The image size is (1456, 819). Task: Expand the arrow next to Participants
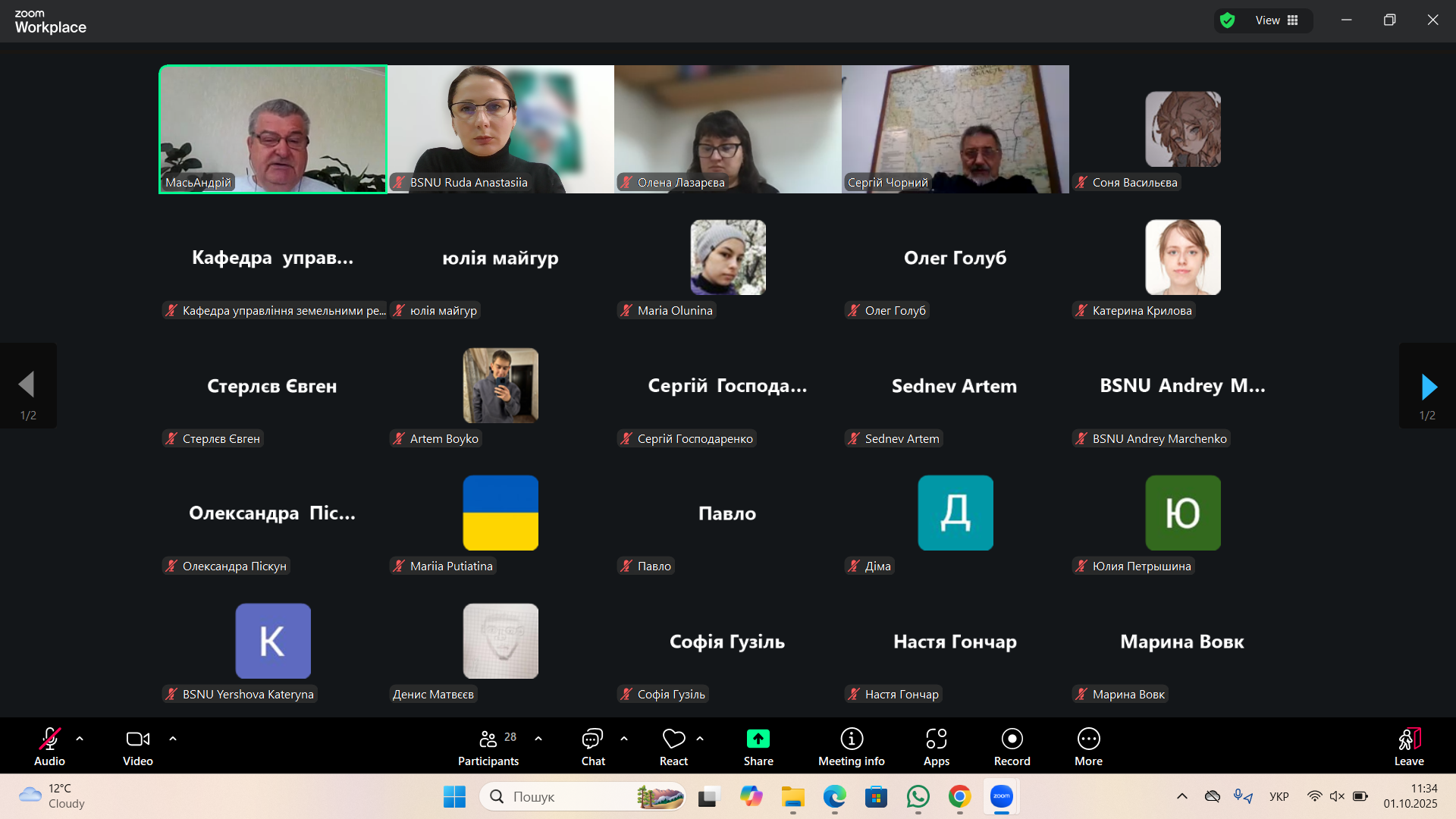tap(538, 739)
